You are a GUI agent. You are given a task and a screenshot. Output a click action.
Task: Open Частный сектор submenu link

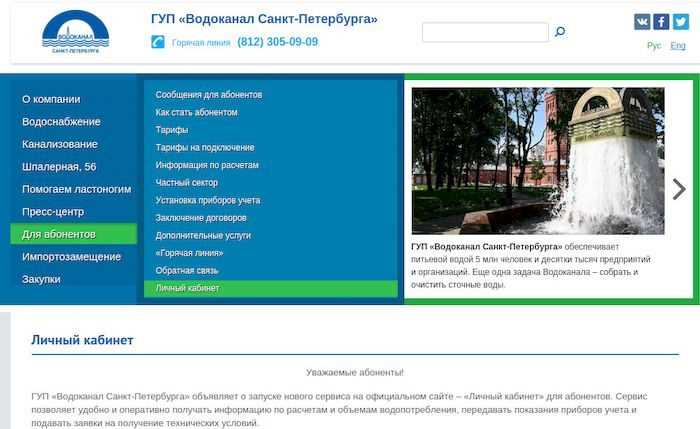(x=187, y=183)
